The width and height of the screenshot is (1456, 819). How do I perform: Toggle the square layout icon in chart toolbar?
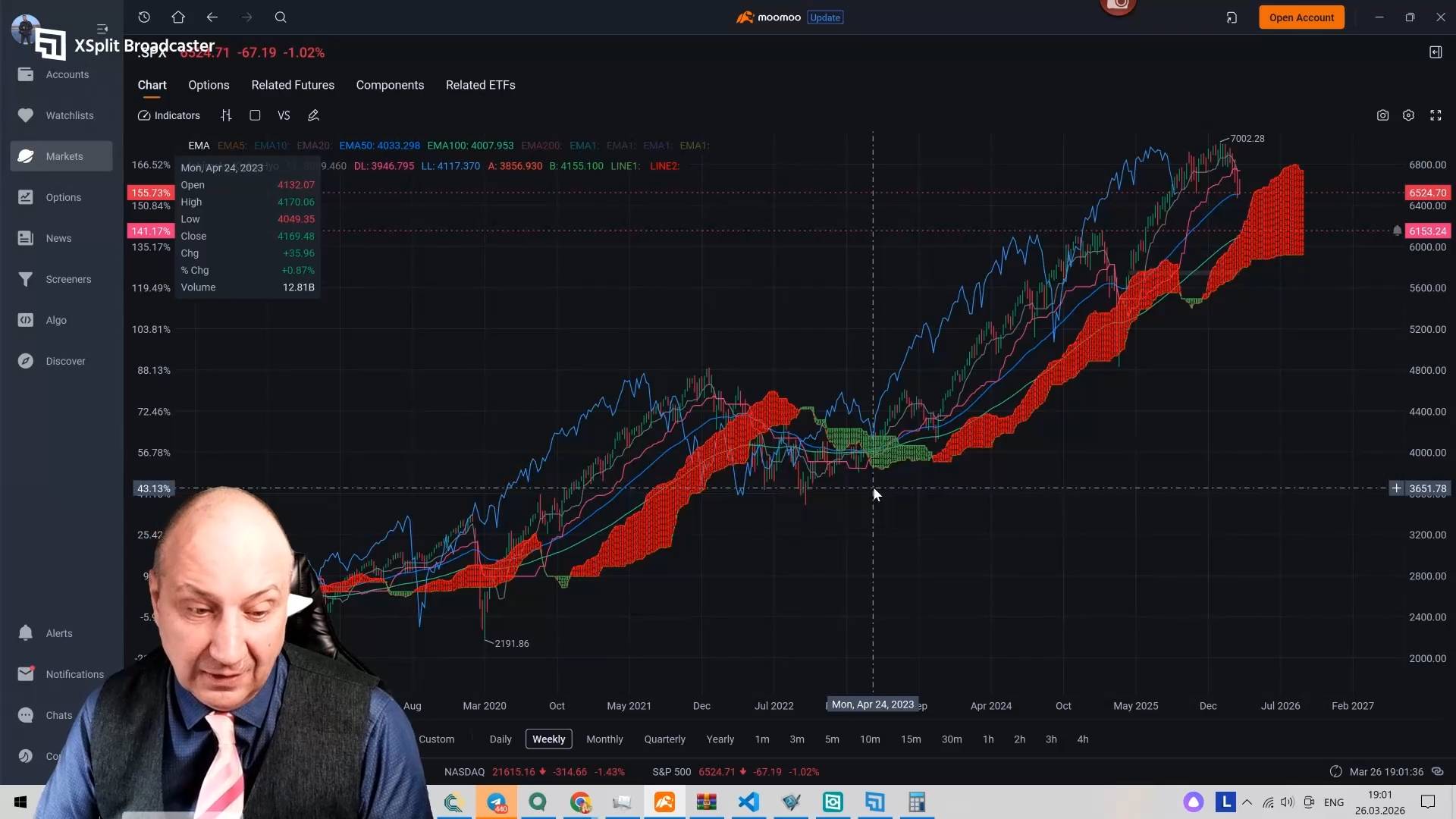click(255, 115)
